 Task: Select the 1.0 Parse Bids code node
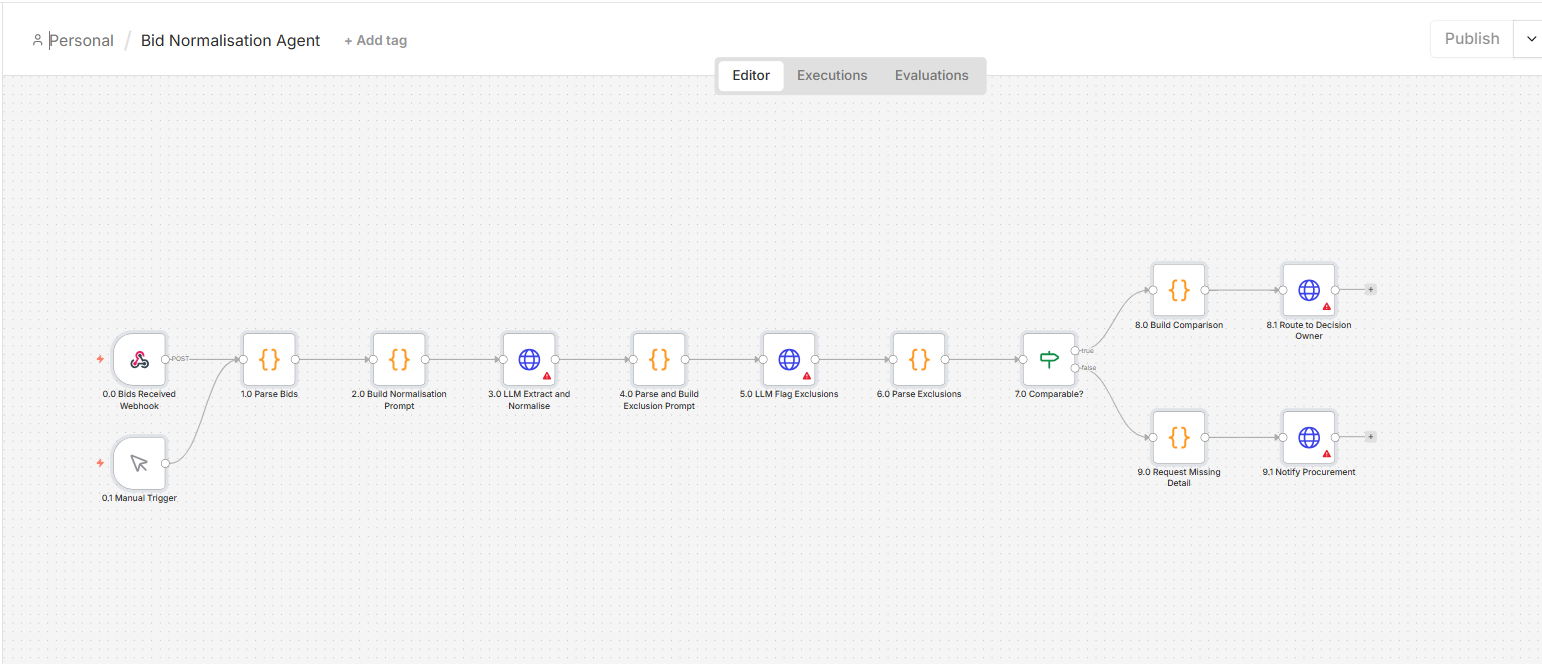[269, 359]
